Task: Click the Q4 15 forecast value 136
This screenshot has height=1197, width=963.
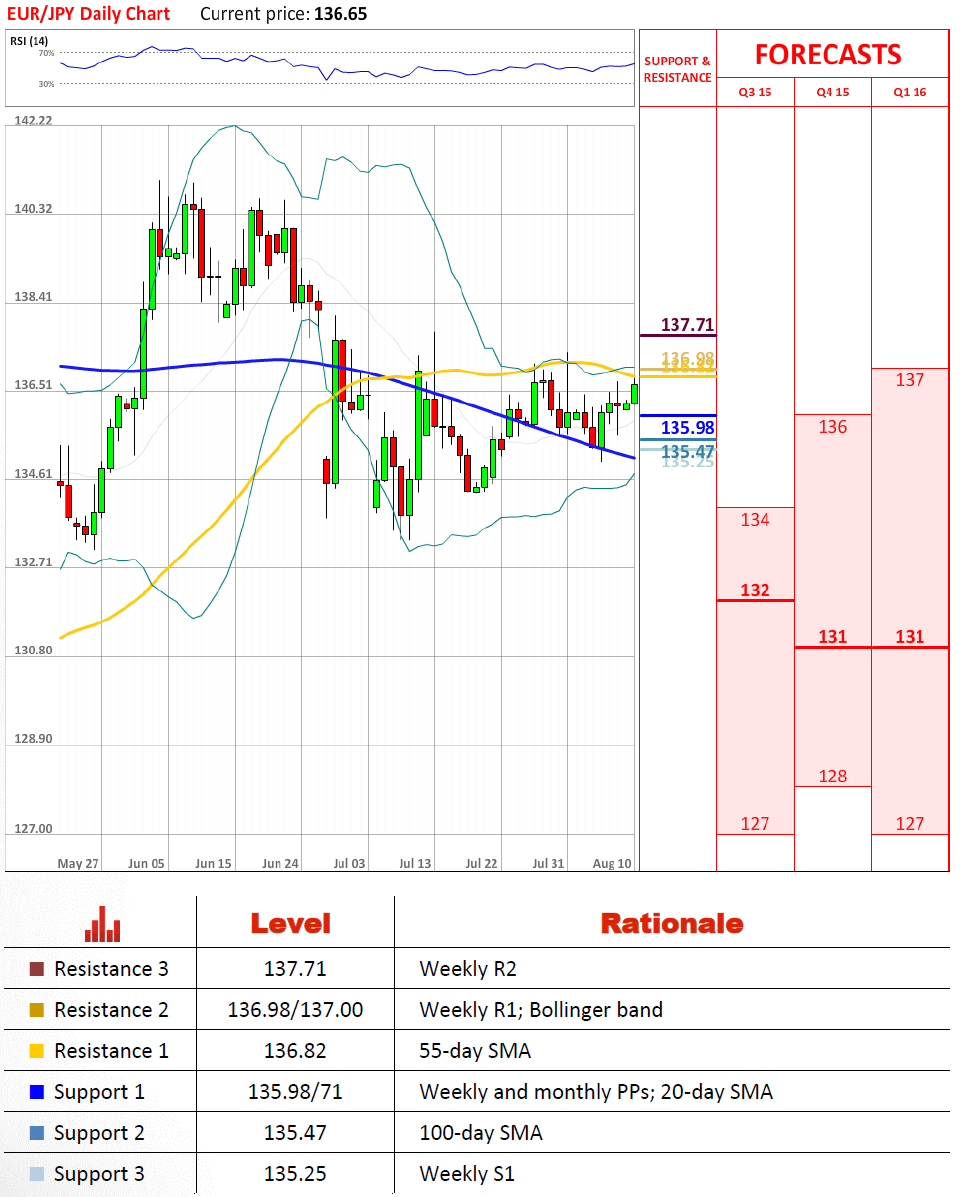Action: 832,427
